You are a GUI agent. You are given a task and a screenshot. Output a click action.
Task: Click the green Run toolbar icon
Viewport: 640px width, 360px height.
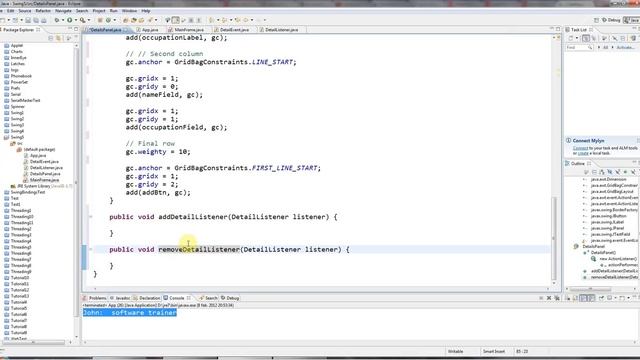pyautogui.click(x=70, y=20)
